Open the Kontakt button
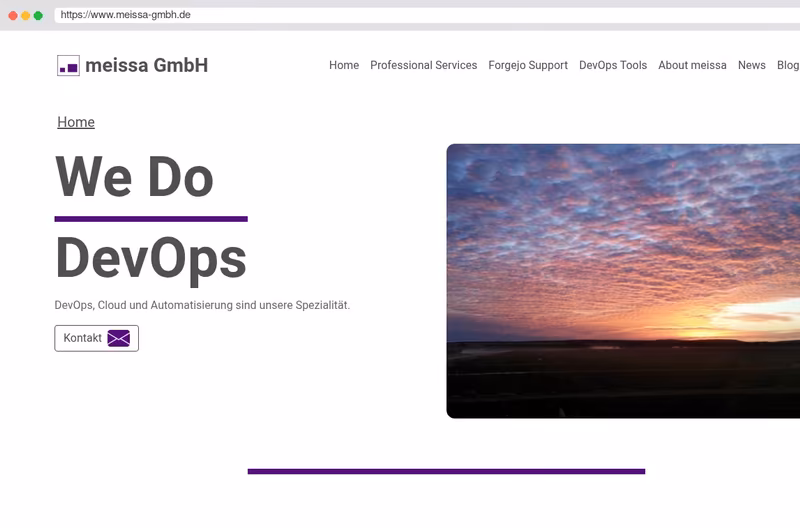The image size is (800, 528). 96,338
